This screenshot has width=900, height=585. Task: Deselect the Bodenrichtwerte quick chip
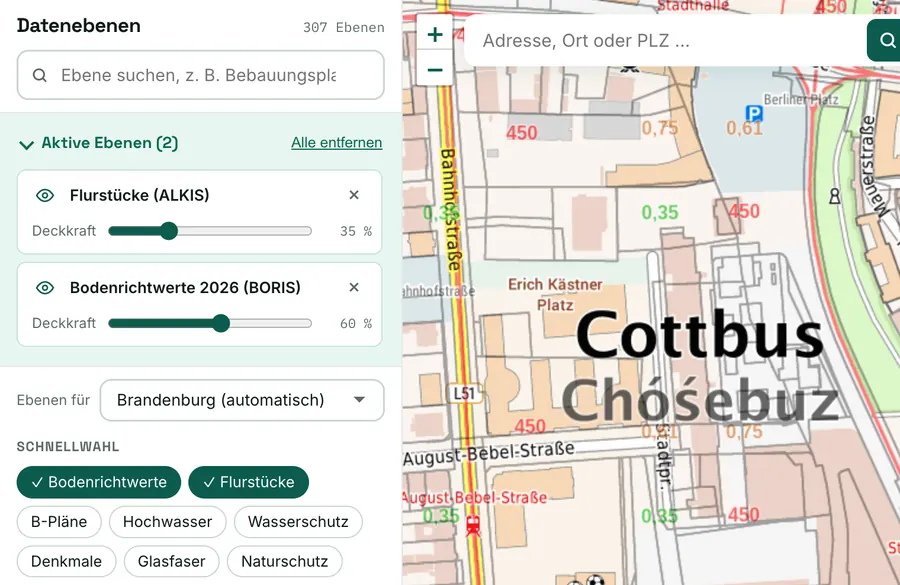99,482
